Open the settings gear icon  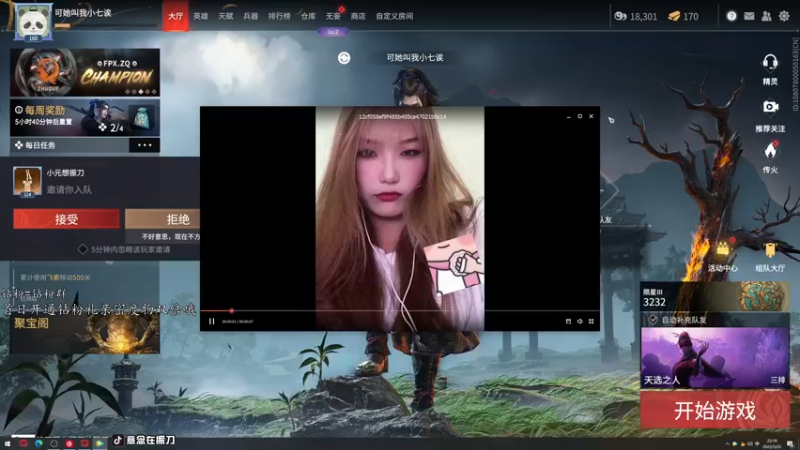(784, 16)
